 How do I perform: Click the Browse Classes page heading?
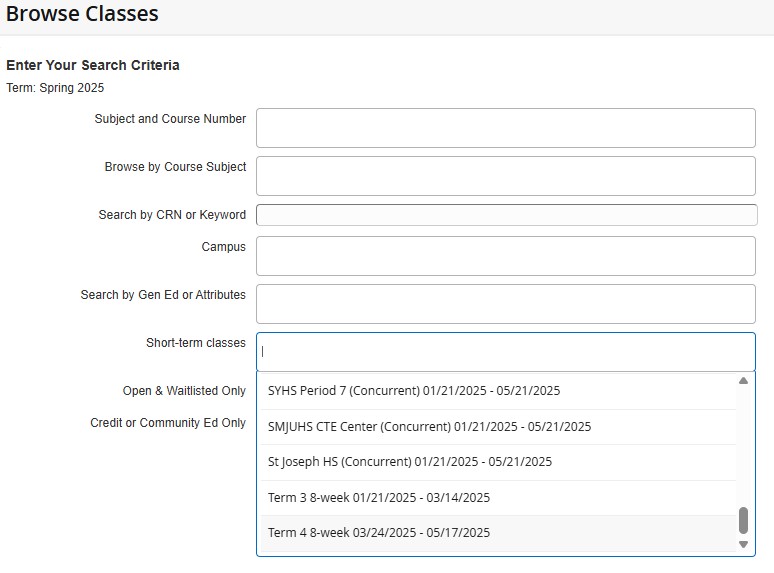[x=82, y=14]
